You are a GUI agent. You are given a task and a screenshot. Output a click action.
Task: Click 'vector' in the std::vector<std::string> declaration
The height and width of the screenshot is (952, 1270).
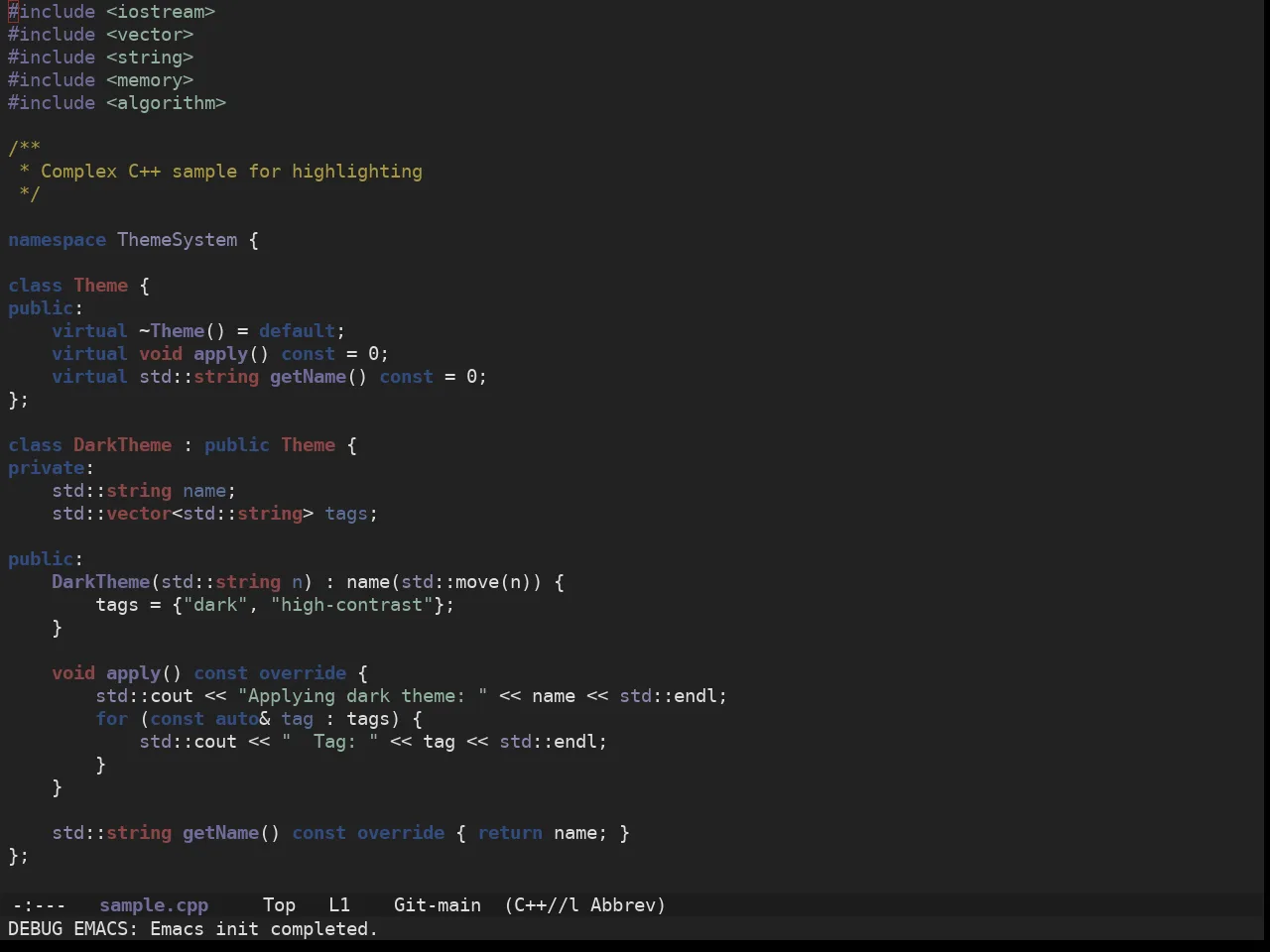tap(139, 514)
